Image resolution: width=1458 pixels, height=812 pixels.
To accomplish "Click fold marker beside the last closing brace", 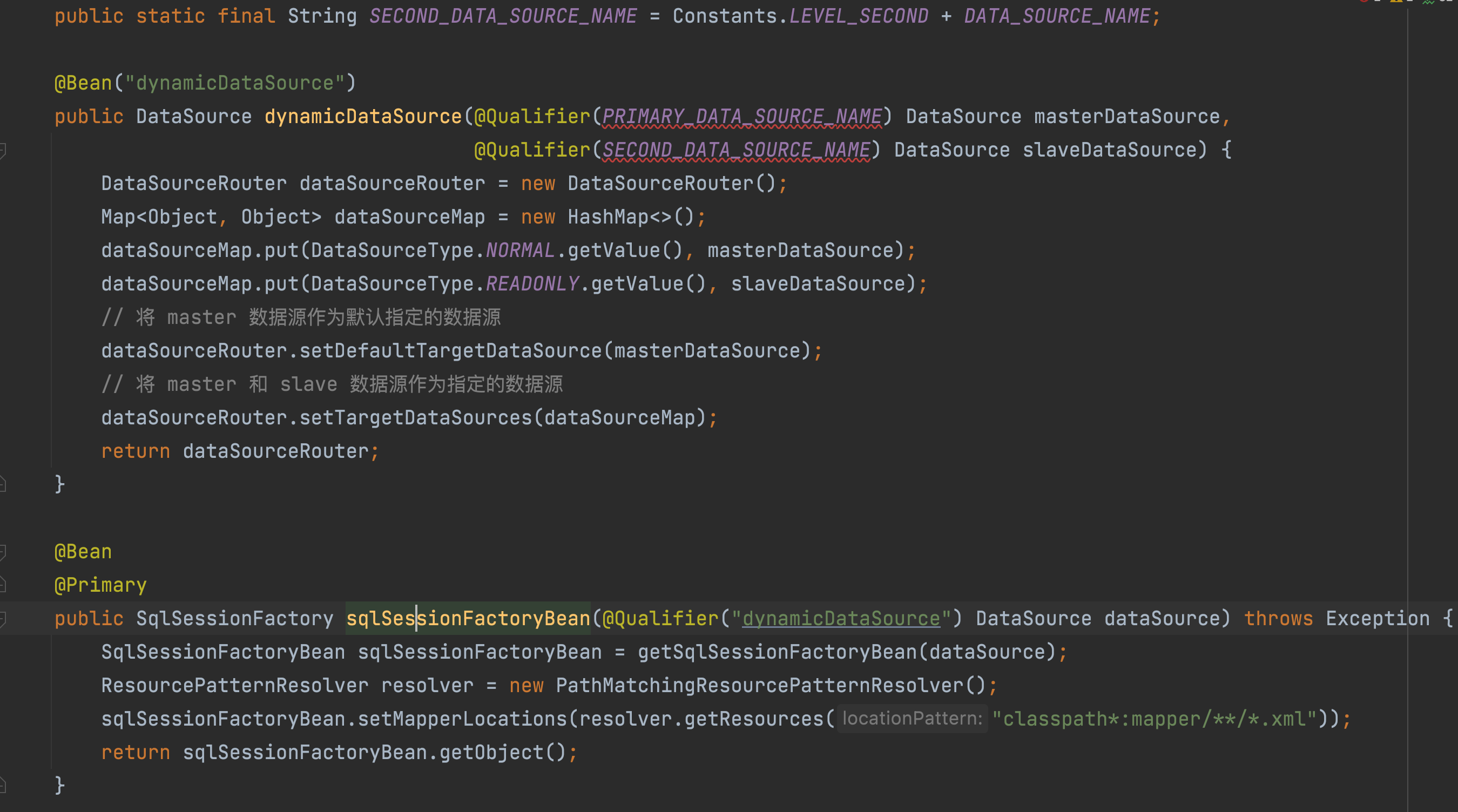I will tap(3, 785).
